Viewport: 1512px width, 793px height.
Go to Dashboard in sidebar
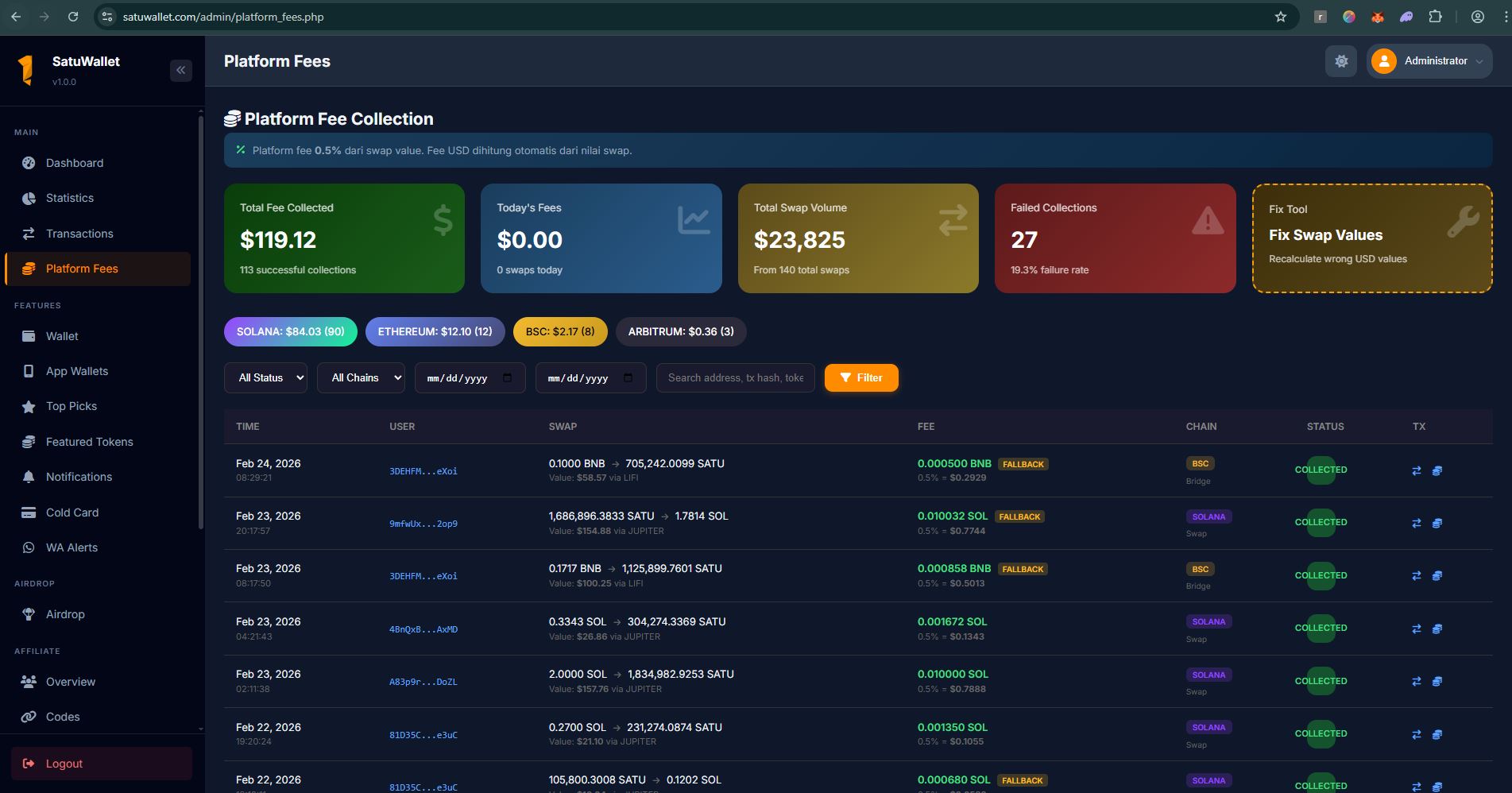point(74,163)
